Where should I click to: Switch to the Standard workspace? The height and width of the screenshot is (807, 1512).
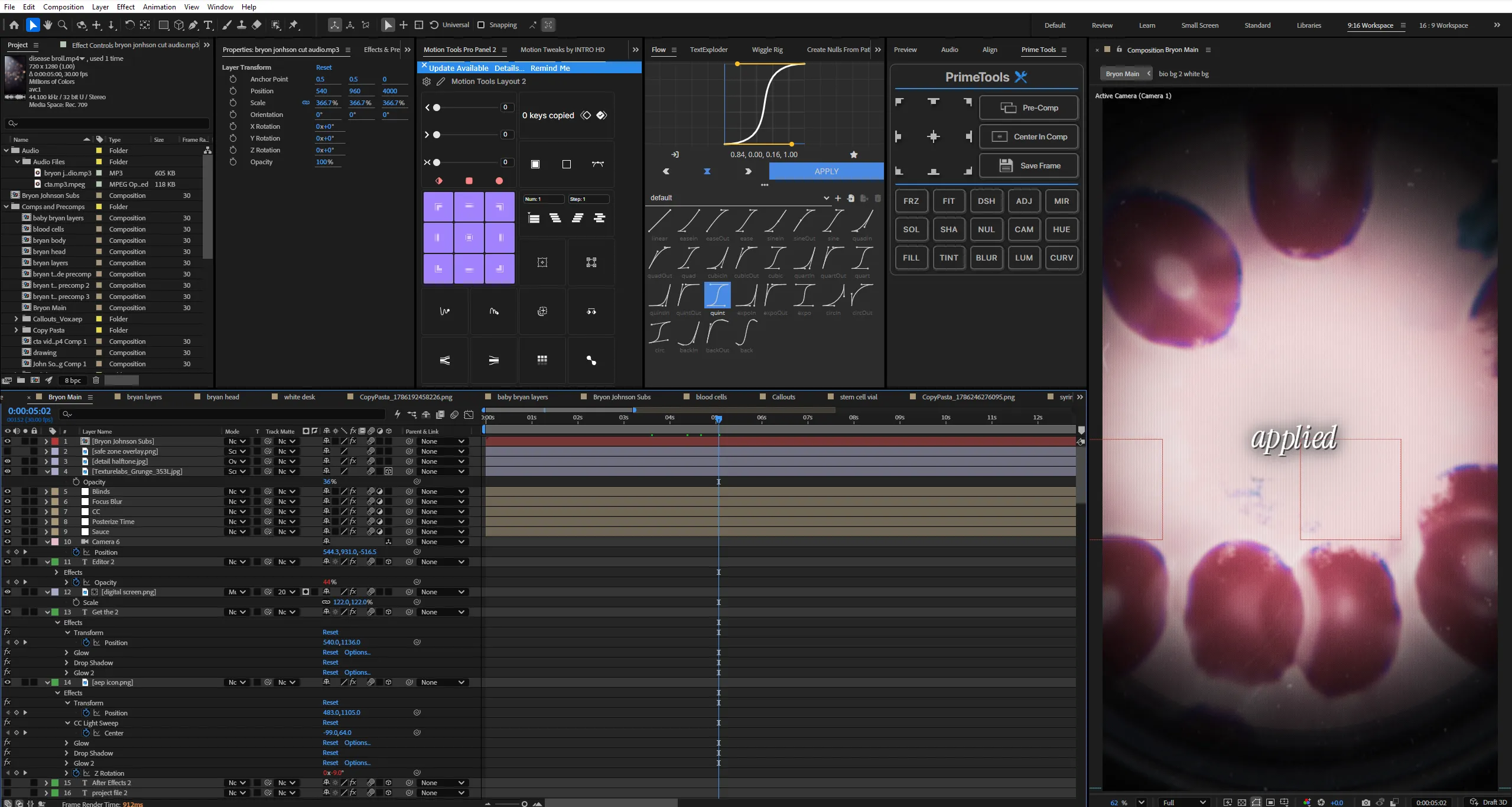[x=1257, y=25]
